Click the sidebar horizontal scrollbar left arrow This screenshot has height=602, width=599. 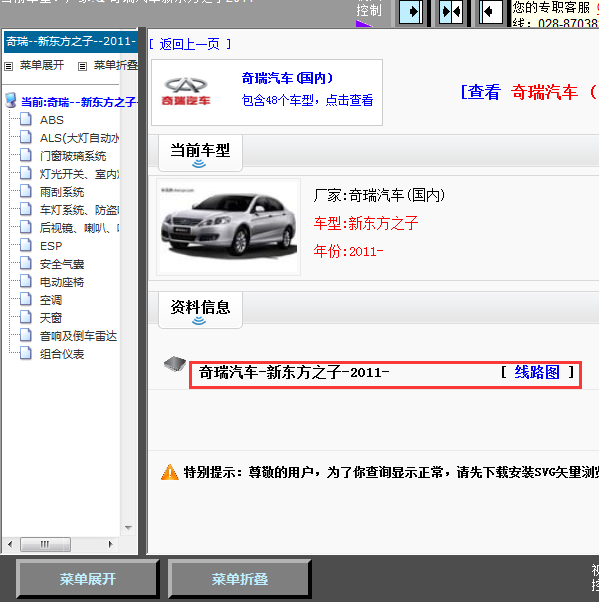point(10,544)
